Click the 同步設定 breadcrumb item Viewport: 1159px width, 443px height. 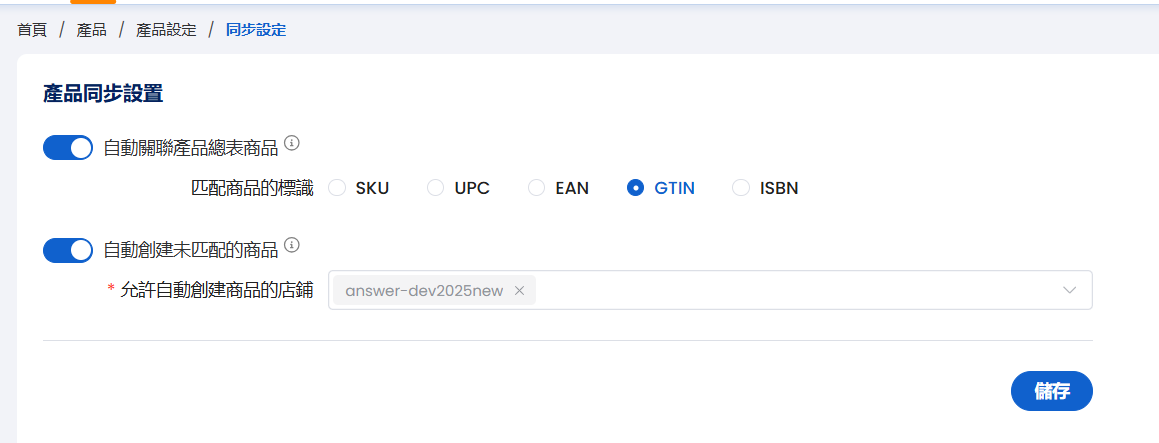[x=256, y=30]
